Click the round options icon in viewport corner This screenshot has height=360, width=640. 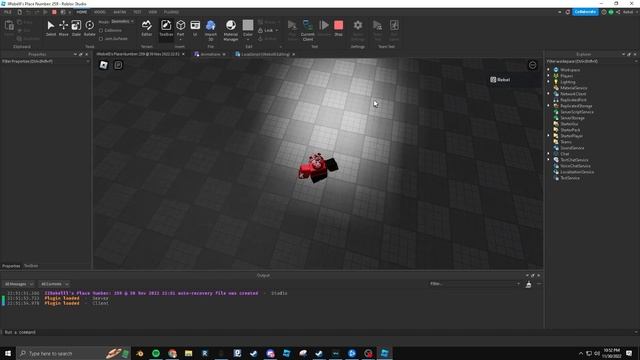tap(533, 65)
